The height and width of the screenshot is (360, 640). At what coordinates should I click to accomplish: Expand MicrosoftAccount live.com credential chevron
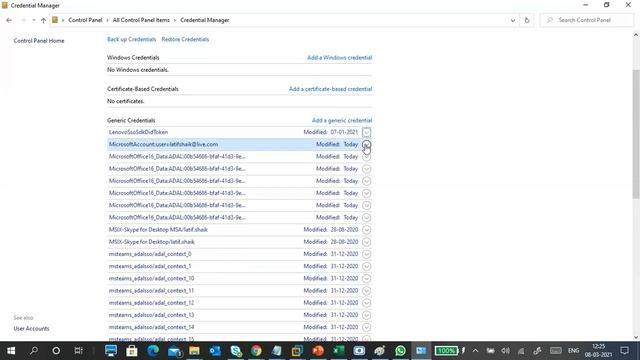pyautogui.click(x=367, y=144)
